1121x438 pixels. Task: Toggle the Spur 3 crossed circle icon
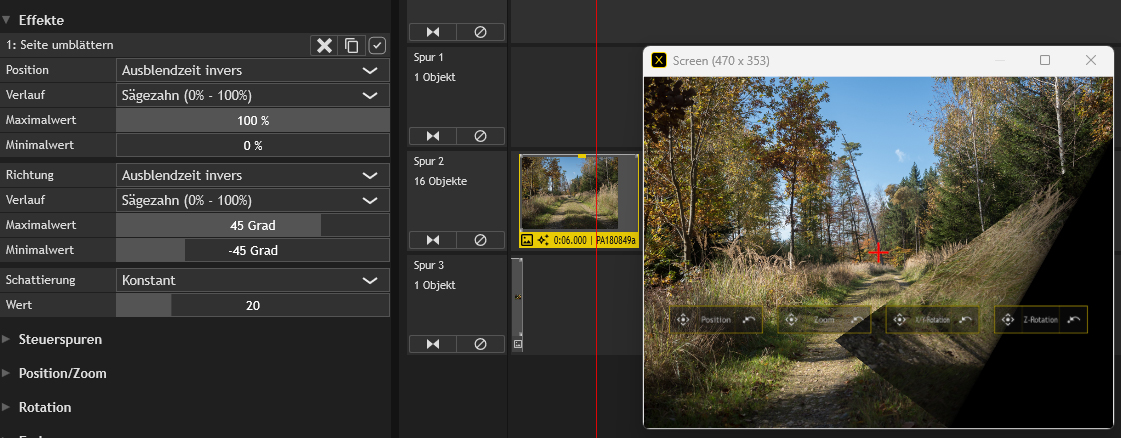coord(480,344)
